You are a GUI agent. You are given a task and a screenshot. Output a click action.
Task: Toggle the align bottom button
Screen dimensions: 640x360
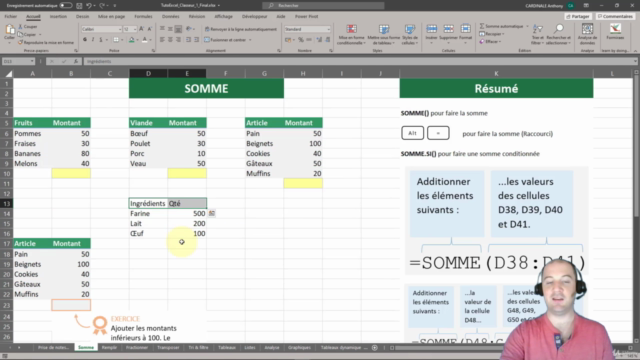tap(178, 29)
